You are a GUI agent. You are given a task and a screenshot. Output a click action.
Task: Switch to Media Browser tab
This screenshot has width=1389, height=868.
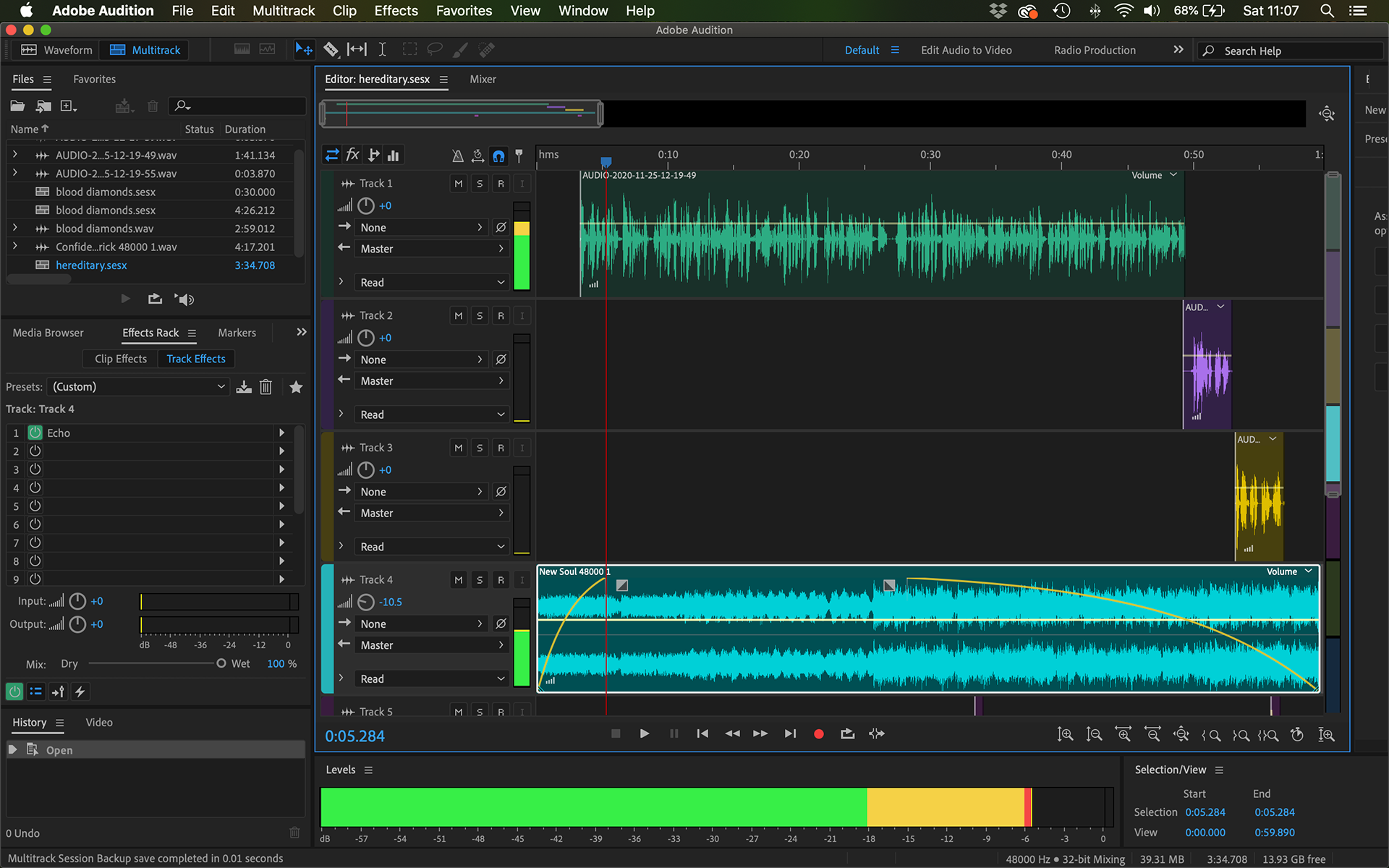48,333
